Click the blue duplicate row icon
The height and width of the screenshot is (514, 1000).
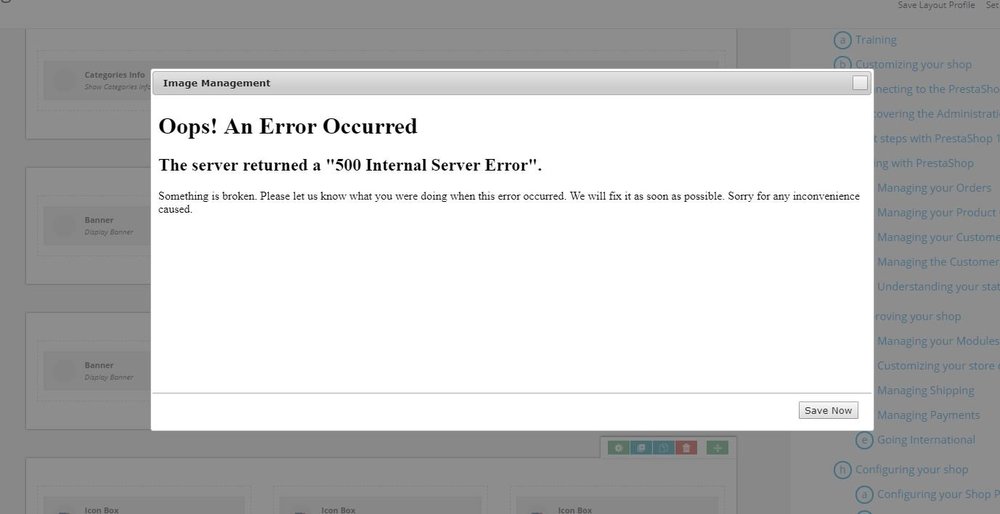click(641, 448)
